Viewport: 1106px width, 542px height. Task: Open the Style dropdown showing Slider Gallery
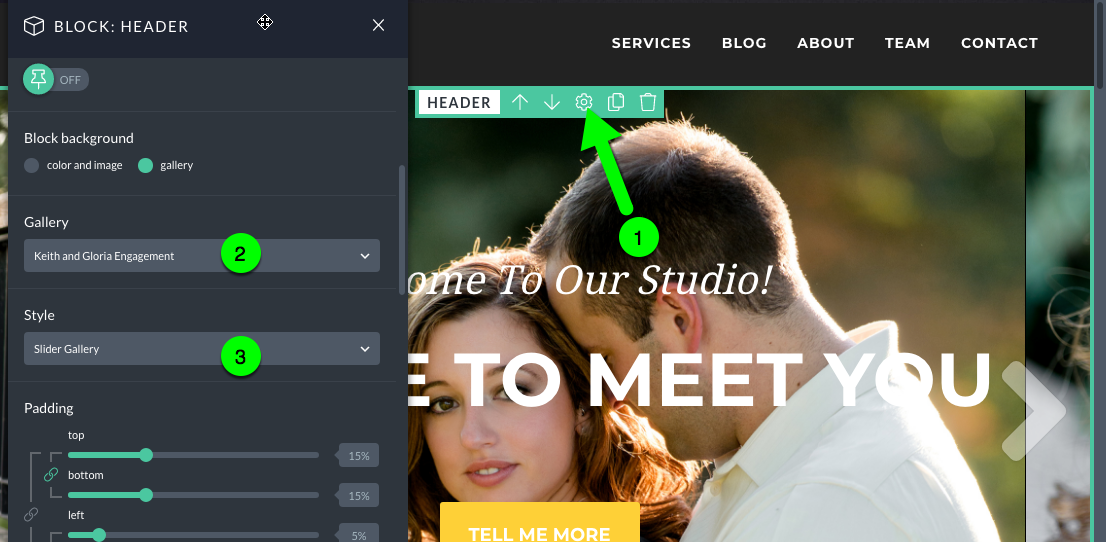202,349
